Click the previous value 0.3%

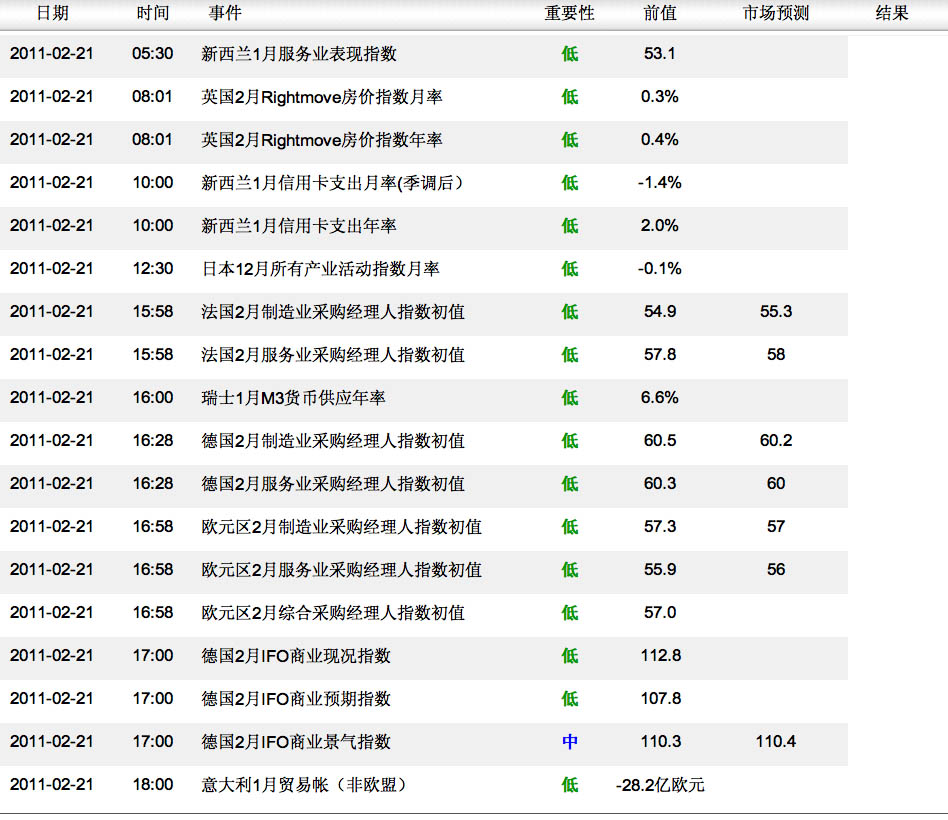(660, 96)
